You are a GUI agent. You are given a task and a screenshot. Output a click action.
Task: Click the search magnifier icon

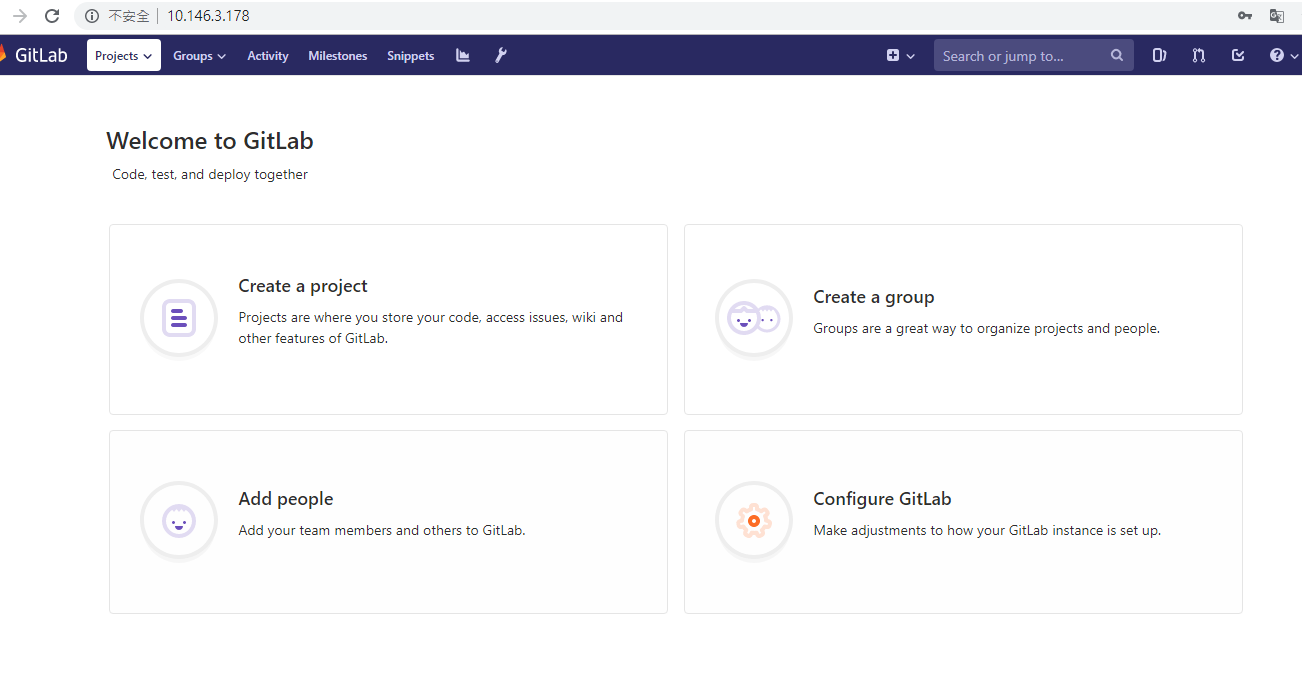[1117, 56]
